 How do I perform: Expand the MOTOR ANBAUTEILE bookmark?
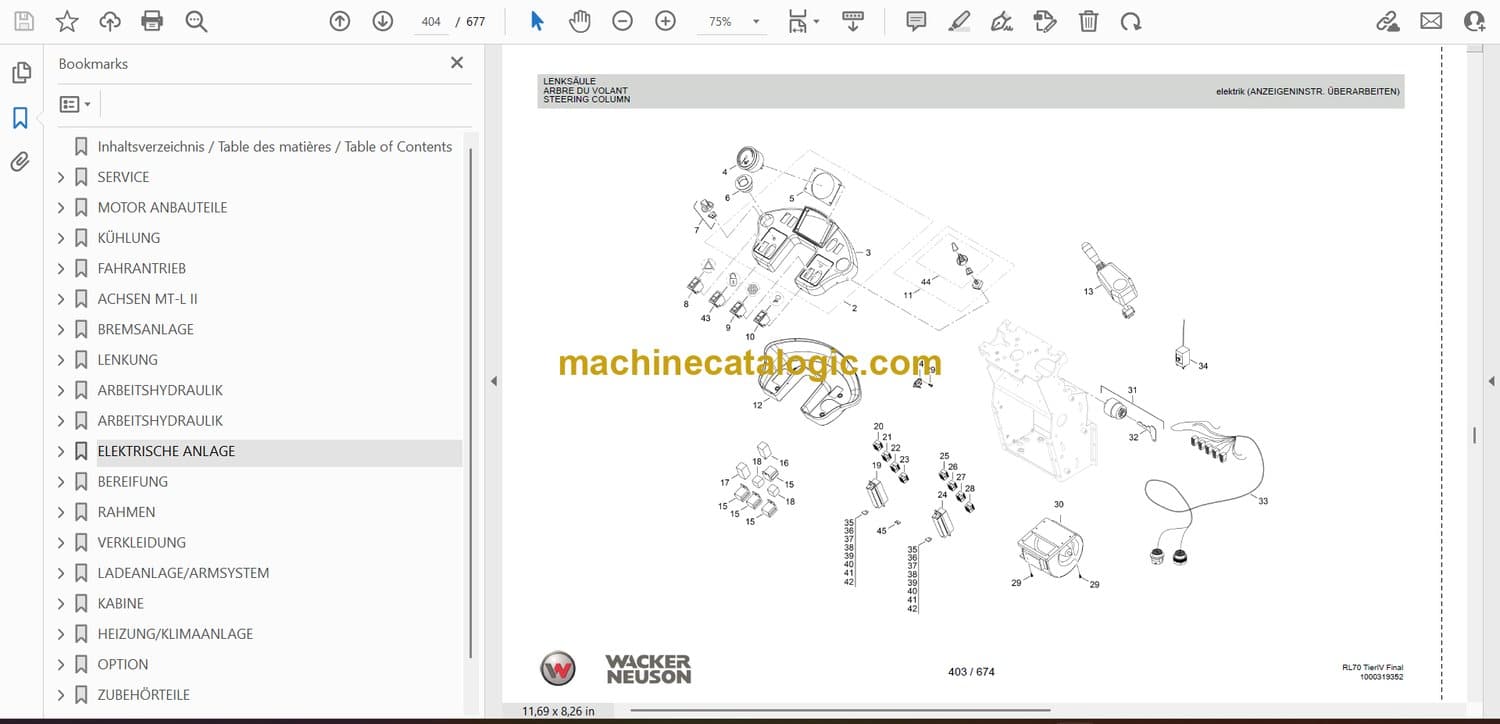tap(61, 207)
